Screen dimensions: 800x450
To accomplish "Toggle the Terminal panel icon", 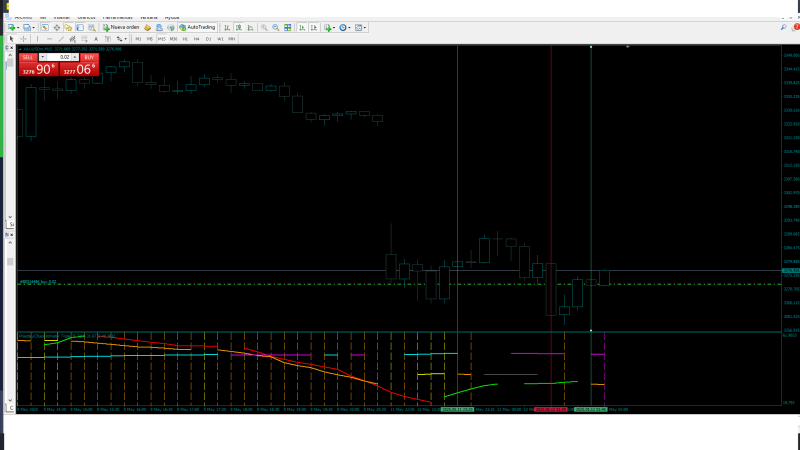I will point(80,28).
